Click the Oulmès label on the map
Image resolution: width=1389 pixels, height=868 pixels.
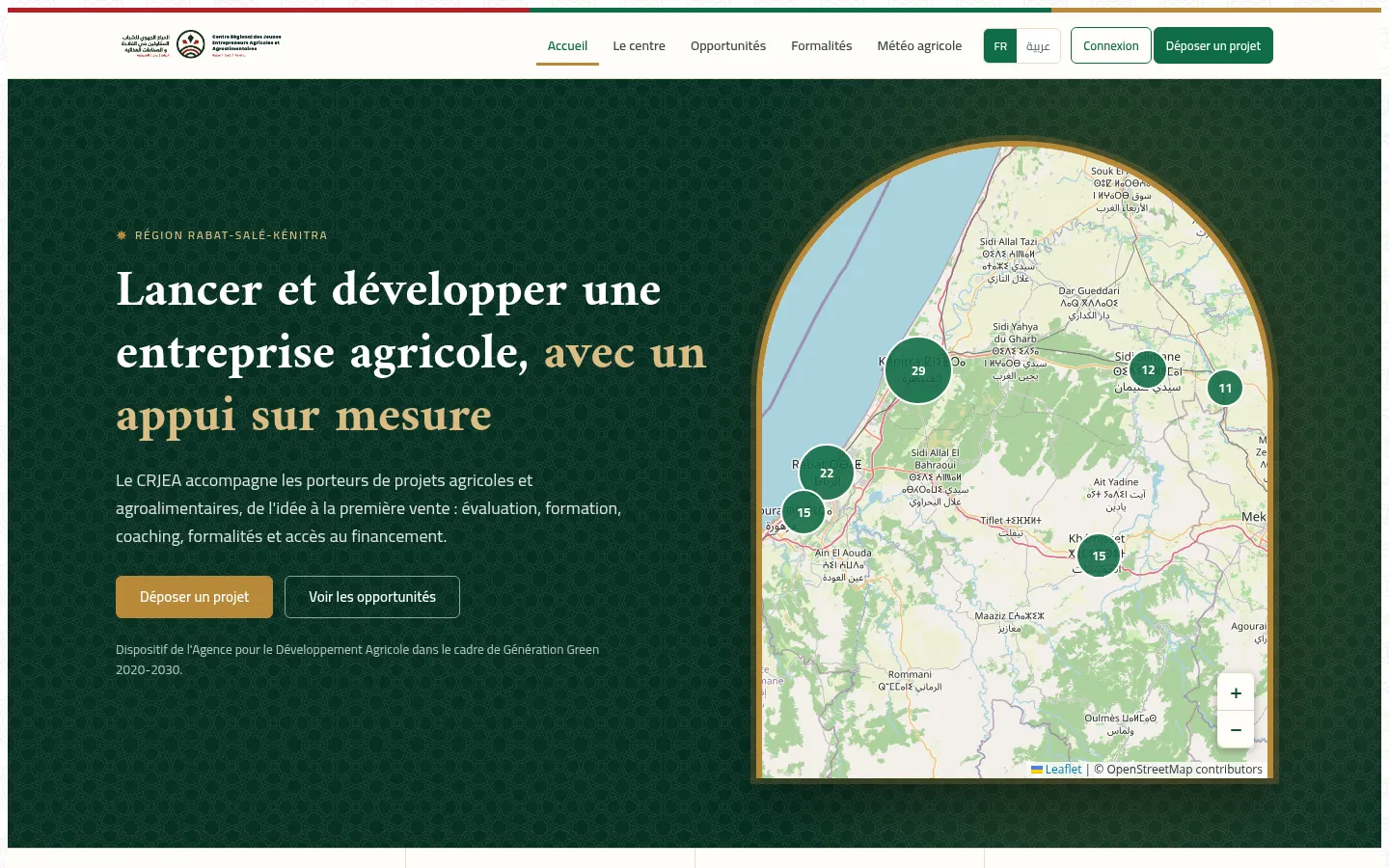tap(1120, 724)
